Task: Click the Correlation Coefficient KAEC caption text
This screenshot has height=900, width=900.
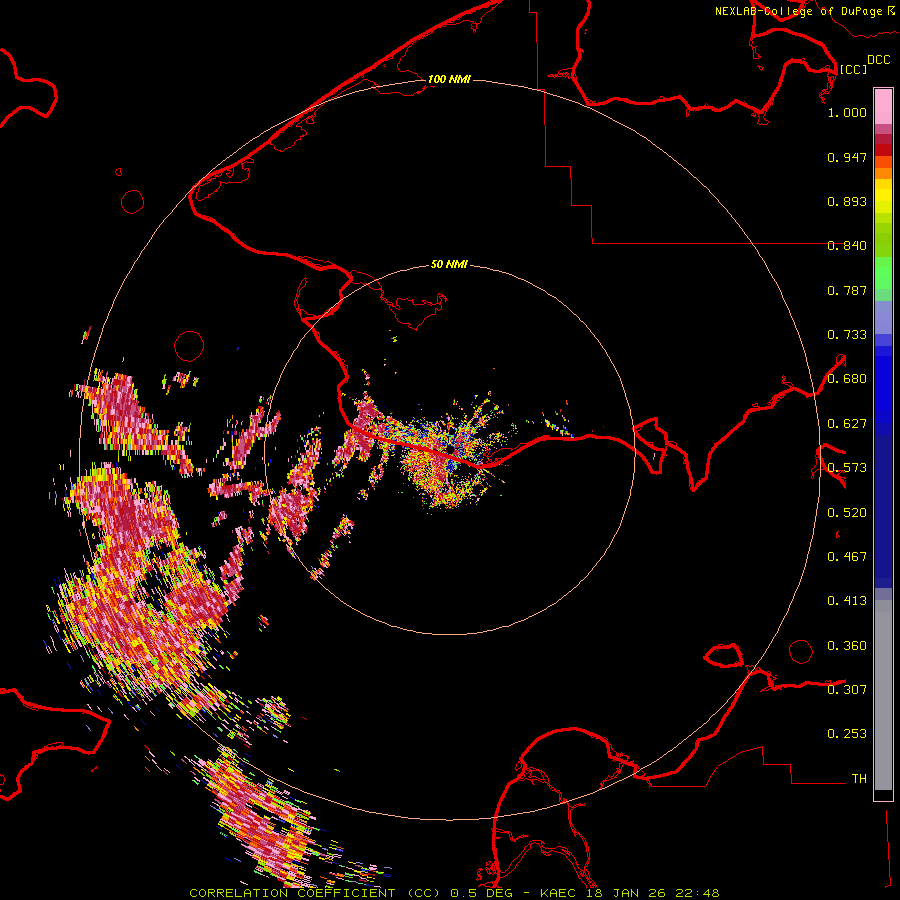Action: [454, 893]
